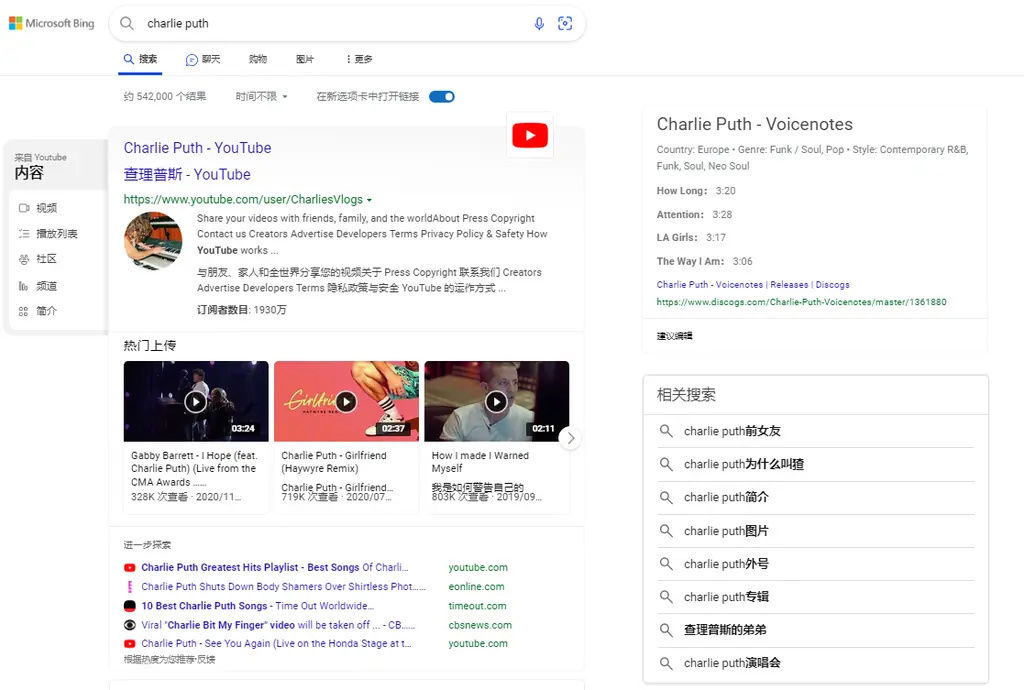Open the Charlie Puth - YouTube result title
This screenshot has width=1024, height=690.
[x=197, y=148]
